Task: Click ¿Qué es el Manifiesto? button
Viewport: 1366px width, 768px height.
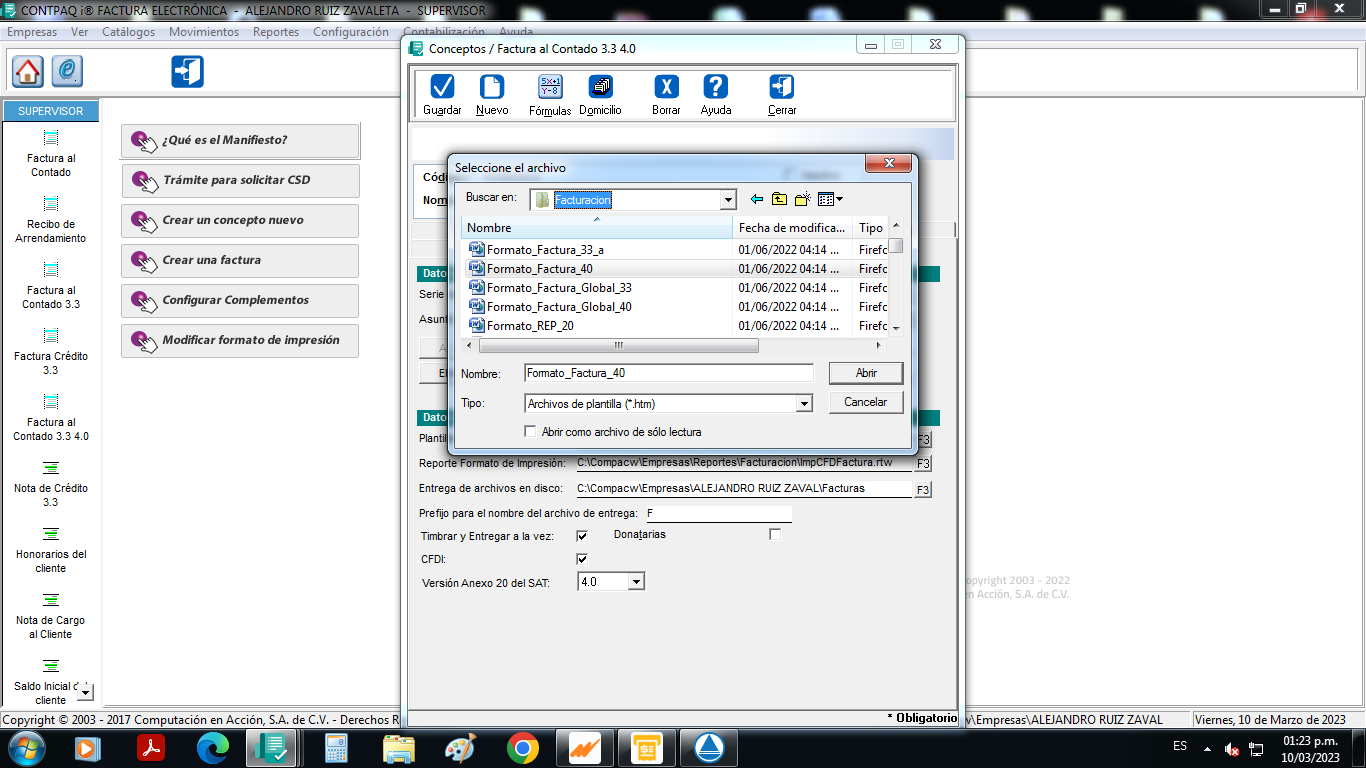Action: click(240, 141)
